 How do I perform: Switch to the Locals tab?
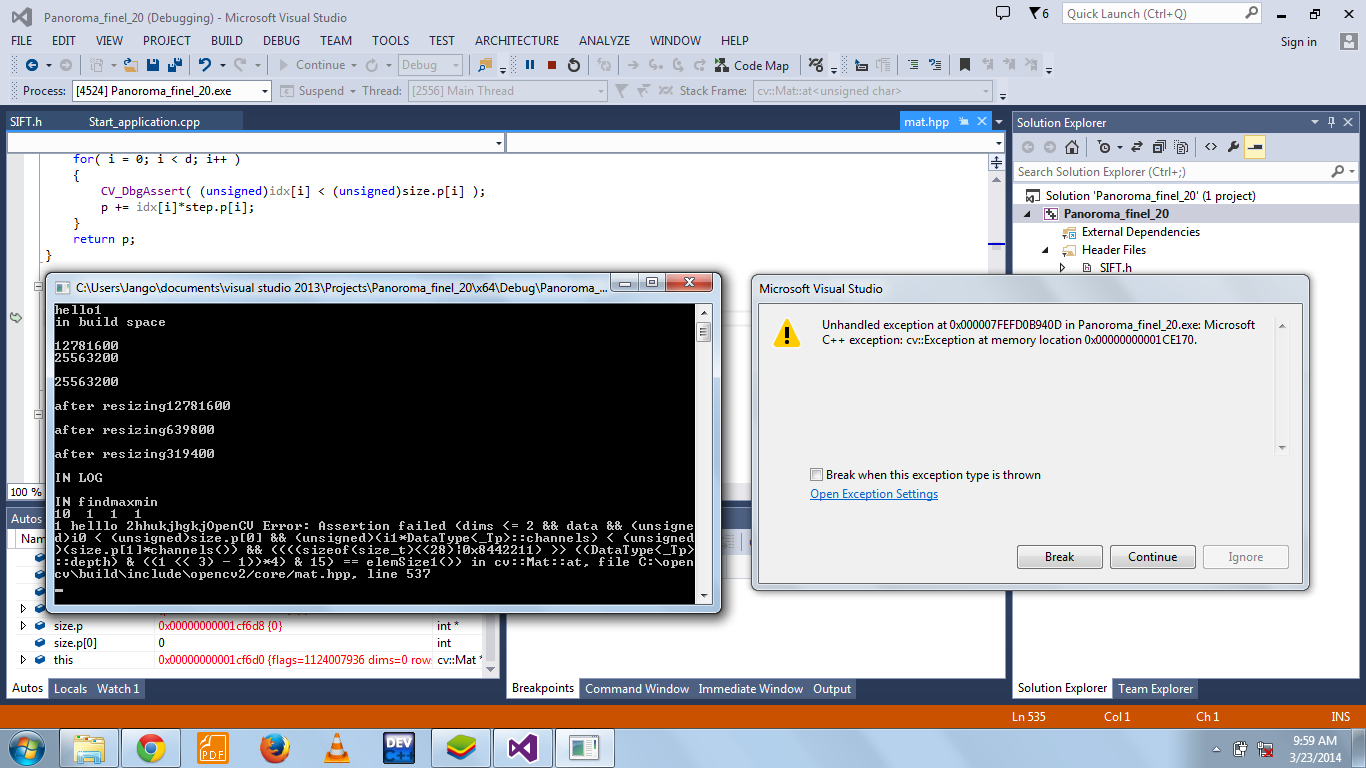point(71,688)
